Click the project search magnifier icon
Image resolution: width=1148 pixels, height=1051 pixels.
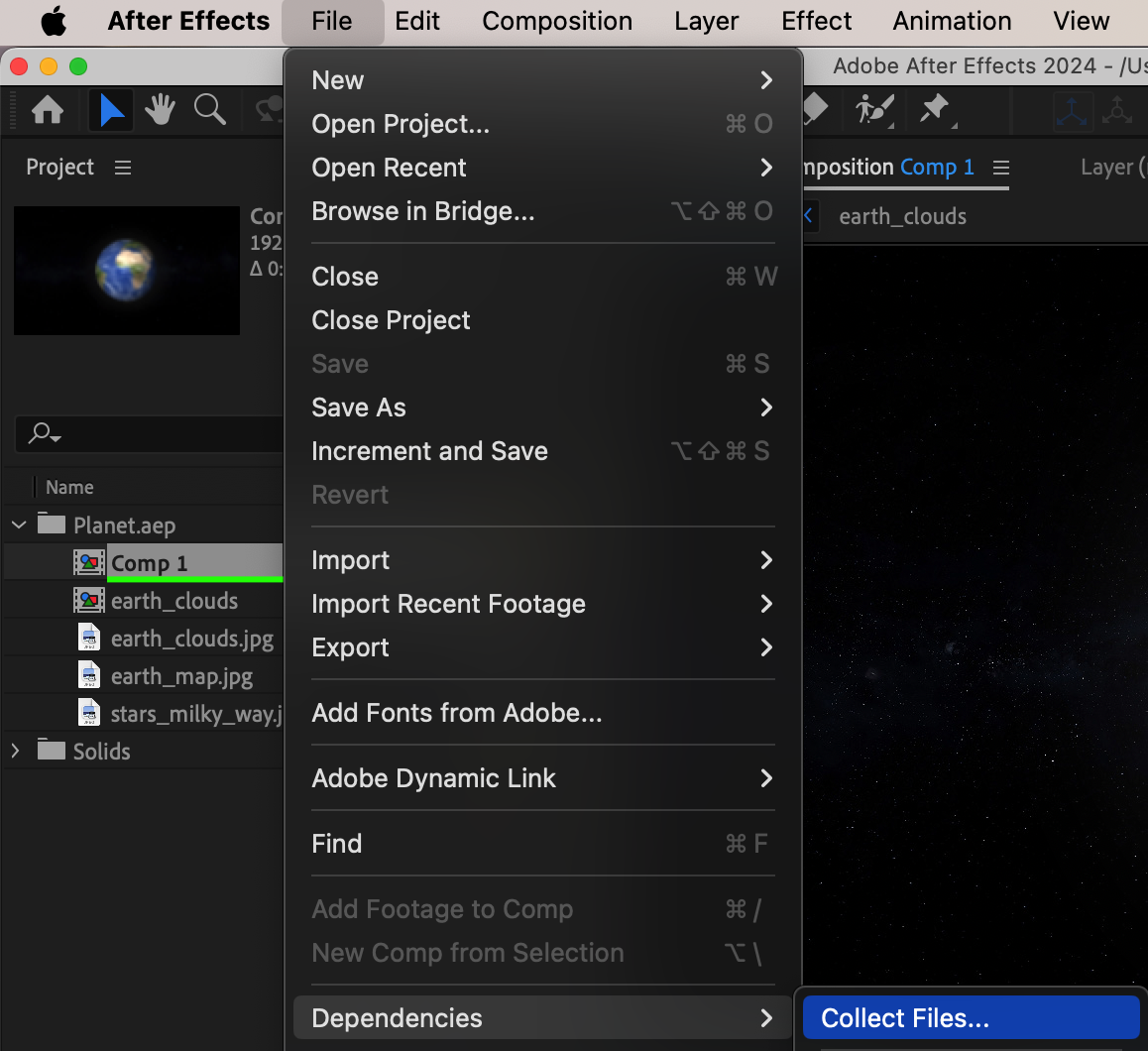(x=44, y=433)
